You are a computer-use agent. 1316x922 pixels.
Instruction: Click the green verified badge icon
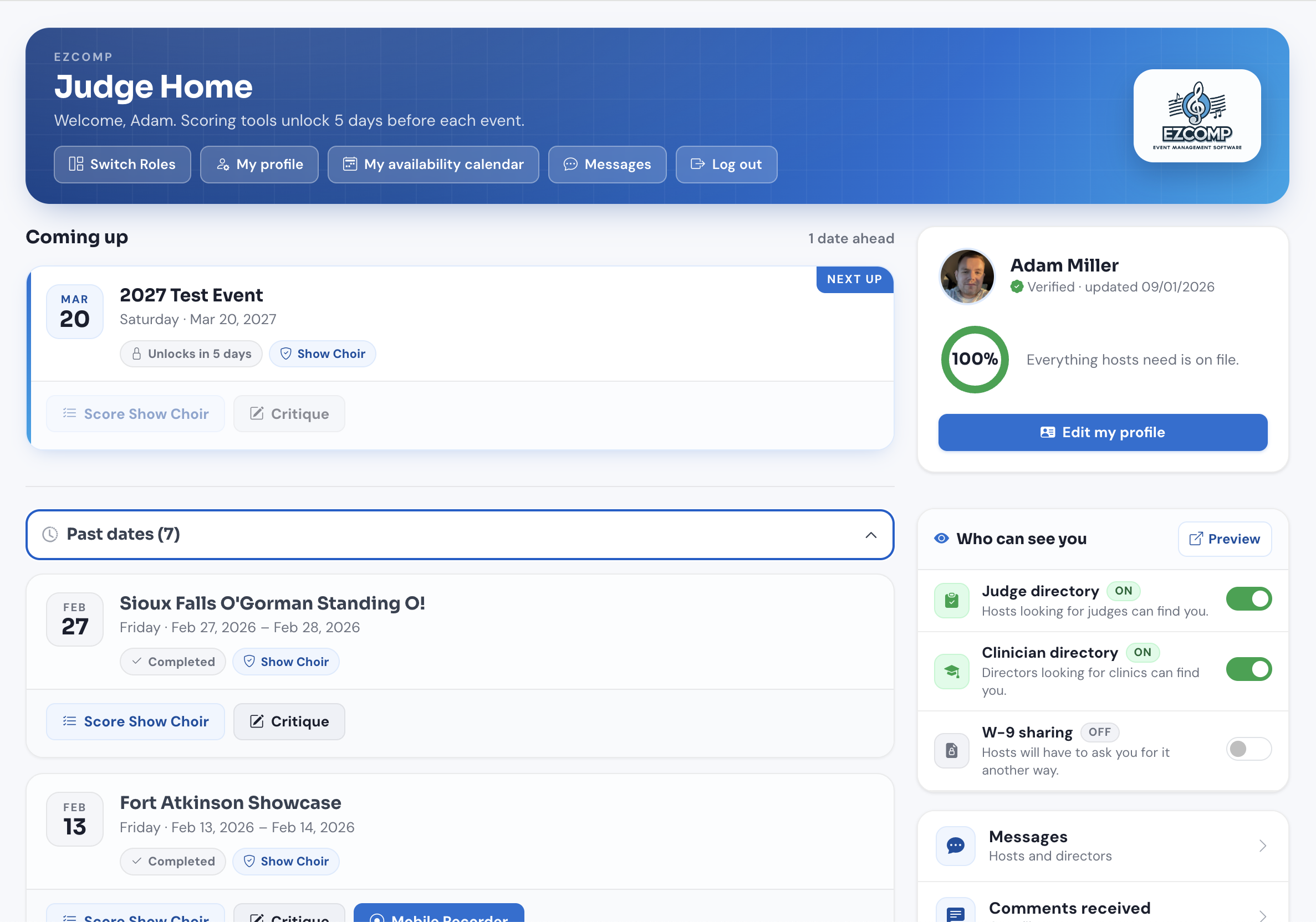[1017, 286]
